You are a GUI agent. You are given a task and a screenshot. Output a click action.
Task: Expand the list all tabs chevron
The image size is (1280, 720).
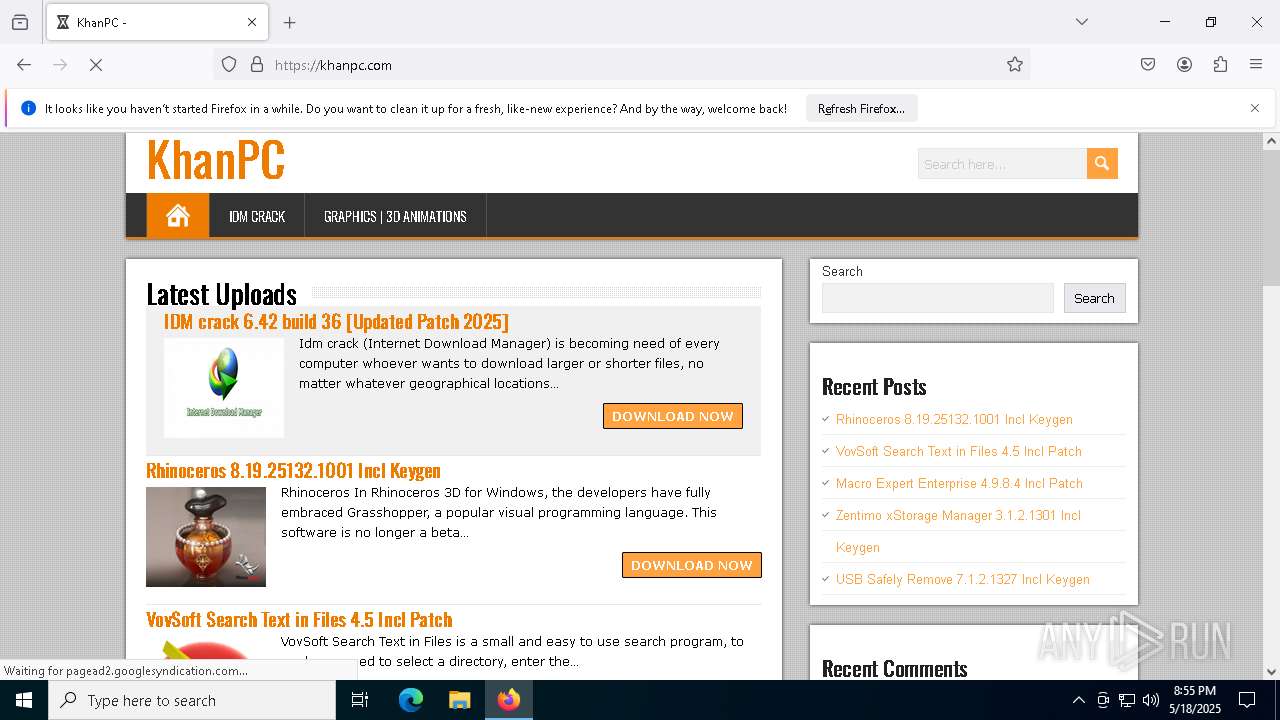[1082, 22]
